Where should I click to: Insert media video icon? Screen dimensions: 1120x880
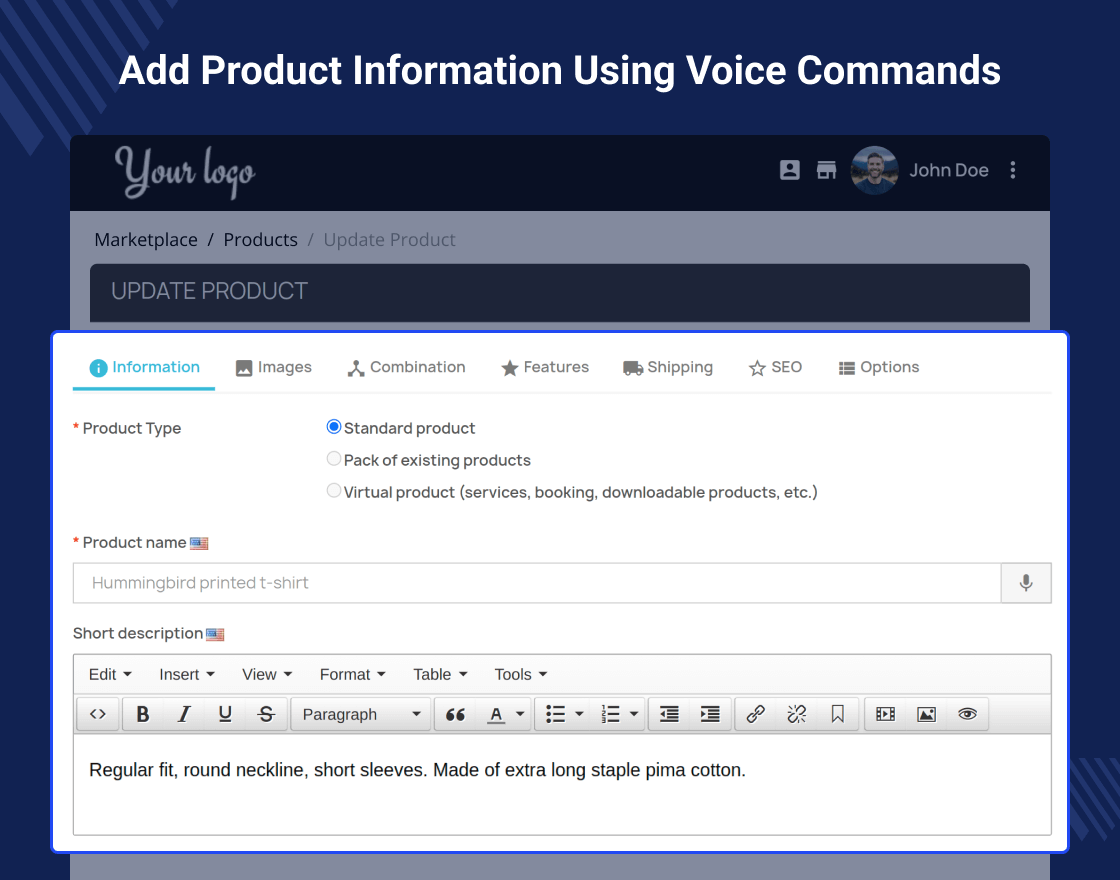[886, 714]
